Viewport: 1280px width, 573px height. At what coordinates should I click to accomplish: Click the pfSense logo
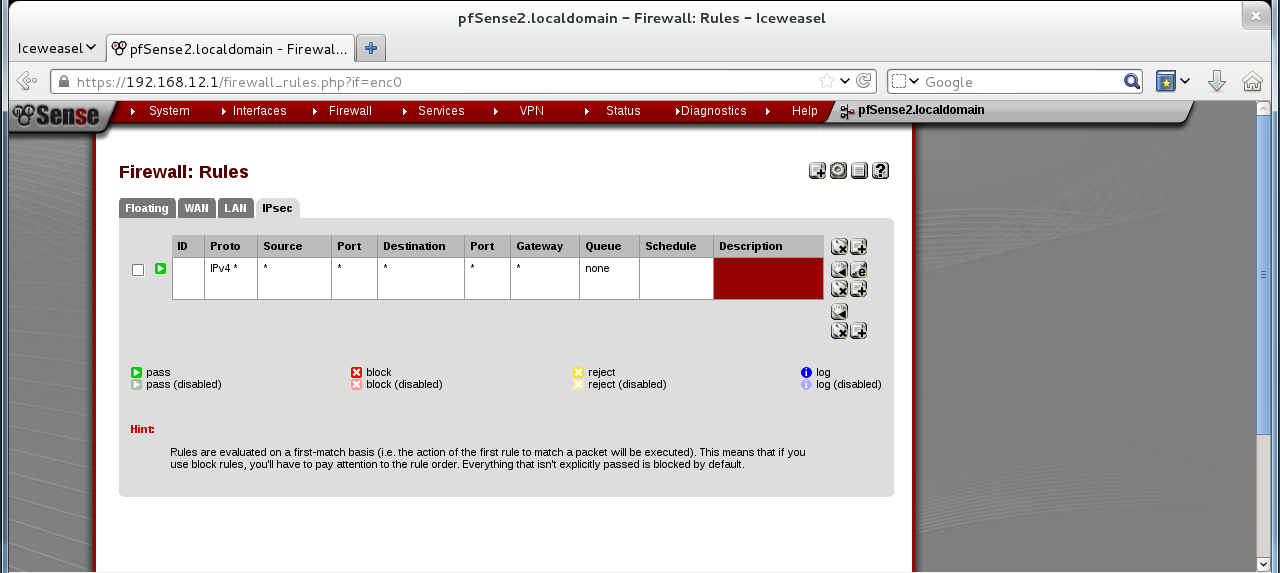[58, 116]
